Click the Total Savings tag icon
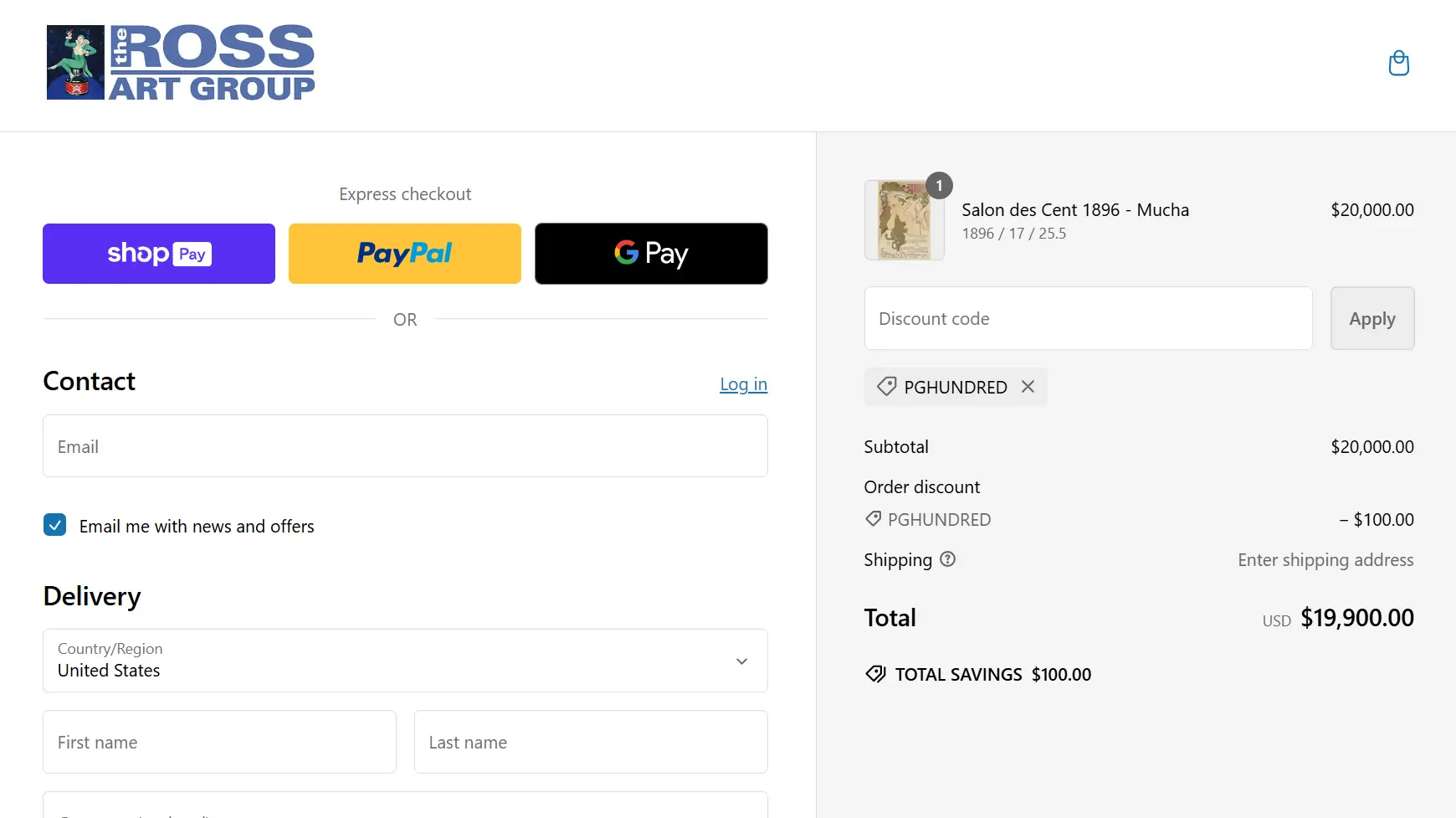Image resolution: width=1456 pixels, height=818 pixels. pos(875,674)
